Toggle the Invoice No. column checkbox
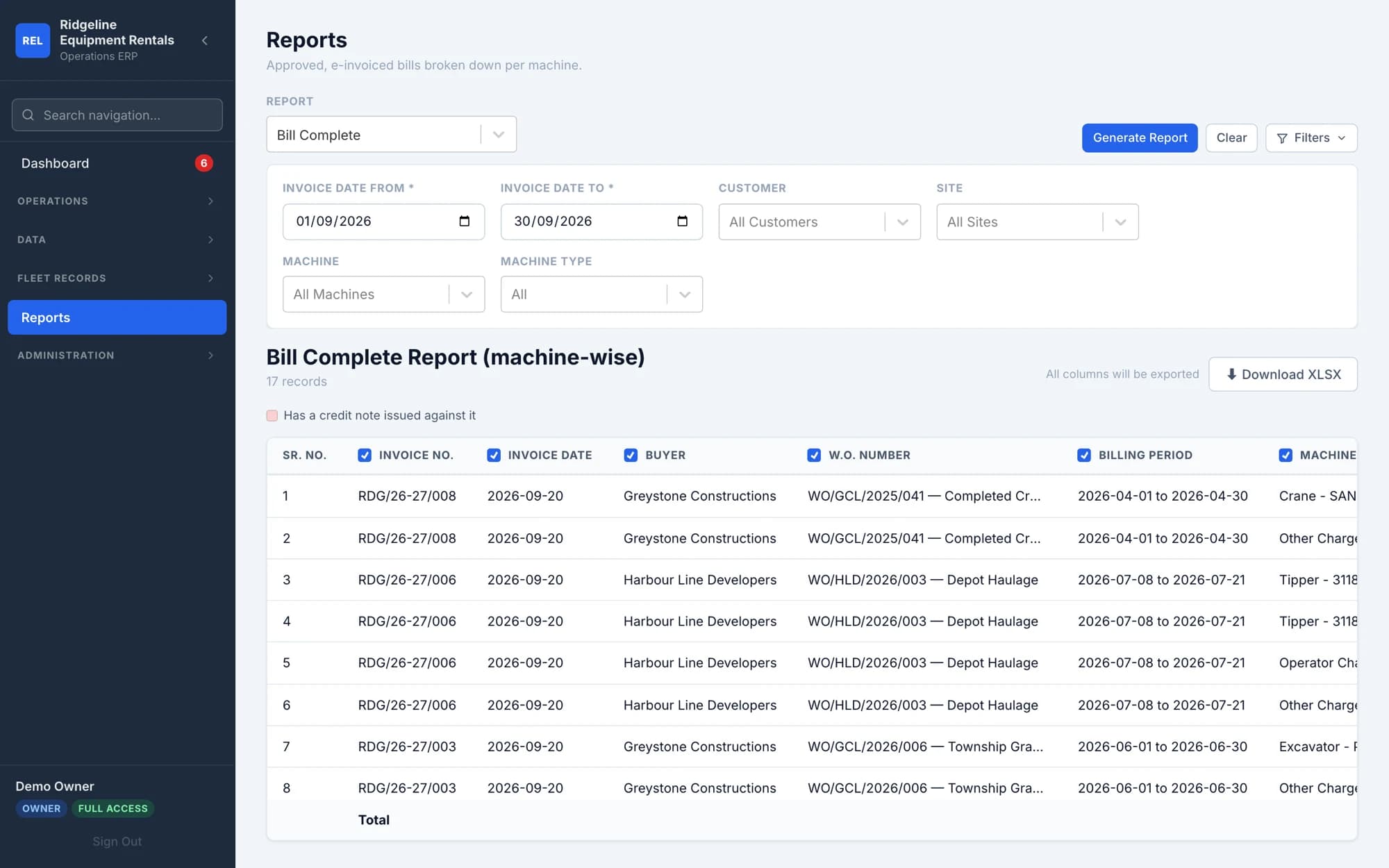This screenshot has width=1389, height=868. [x=365, y=456]
